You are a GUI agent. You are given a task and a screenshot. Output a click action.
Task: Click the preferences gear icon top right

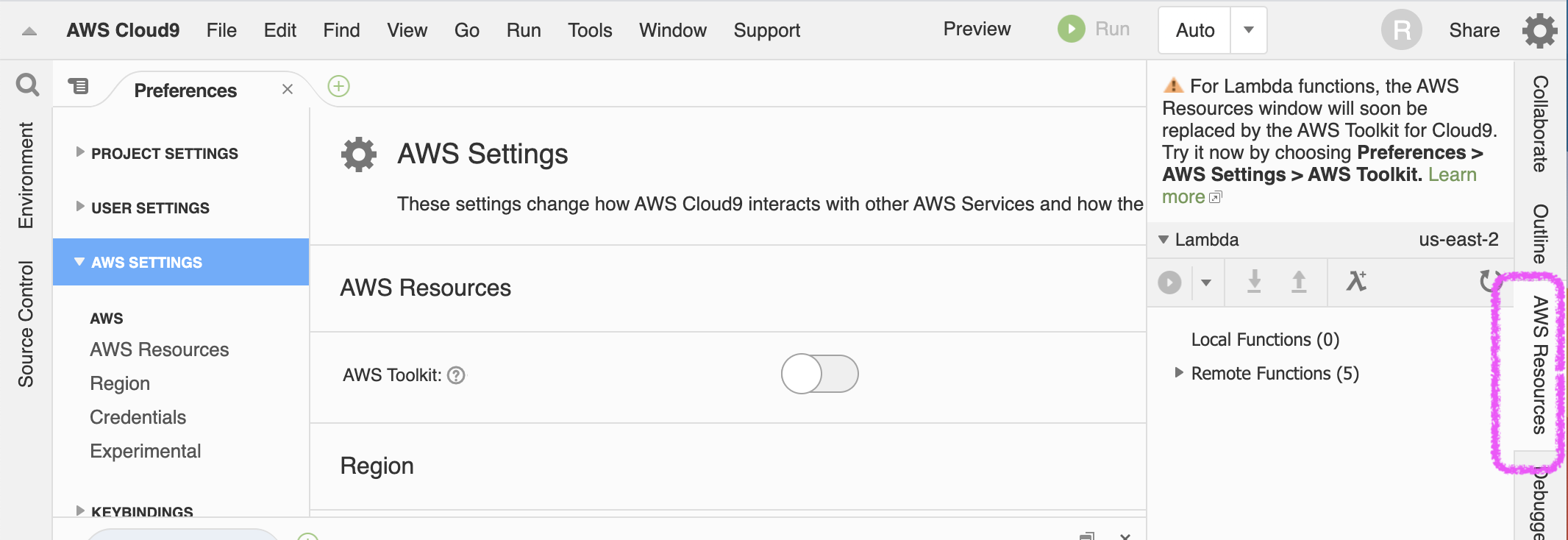coord(1539,31)
